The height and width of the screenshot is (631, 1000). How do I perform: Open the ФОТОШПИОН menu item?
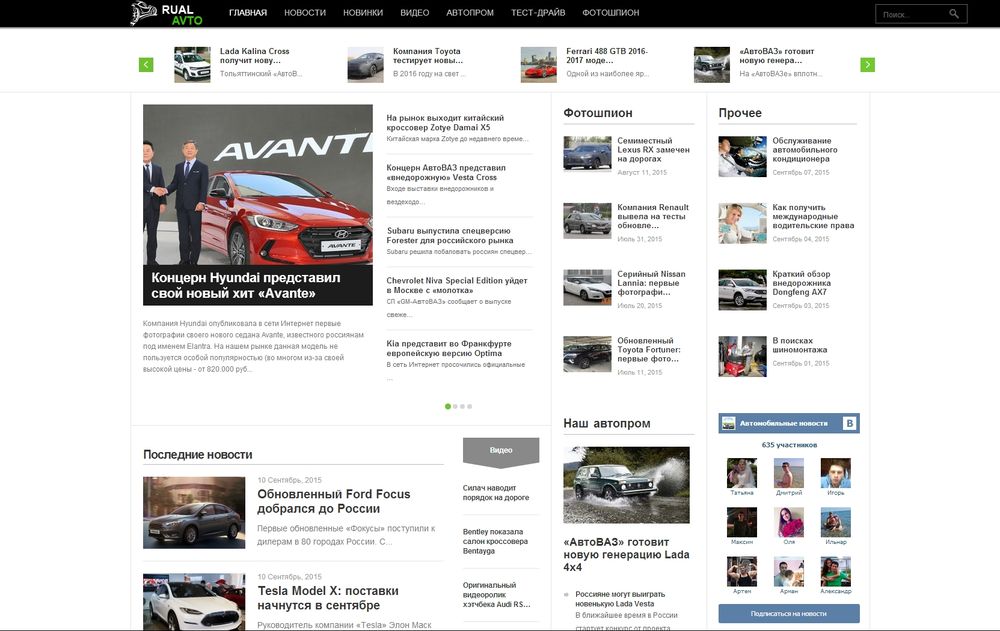tap(611, 13)
